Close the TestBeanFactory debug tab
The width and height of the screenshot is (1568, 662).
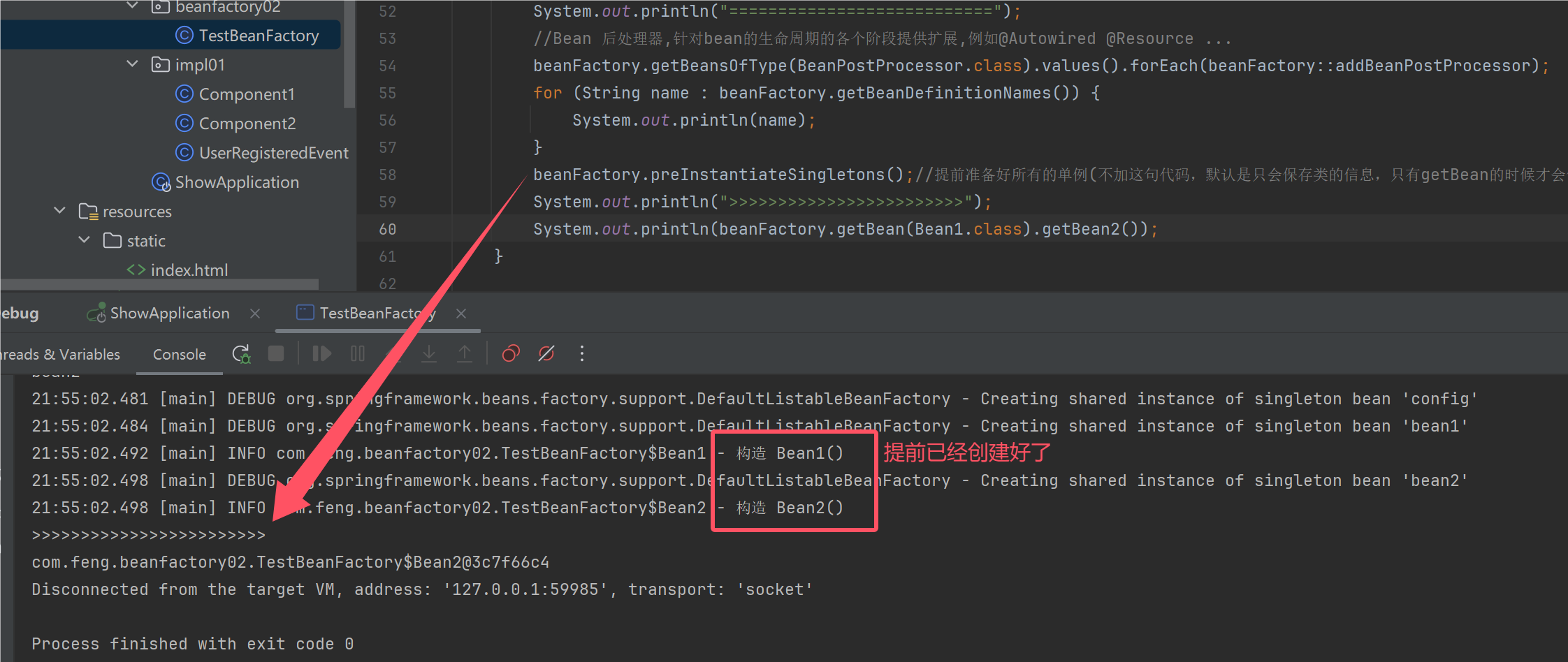tap(461, 314)
